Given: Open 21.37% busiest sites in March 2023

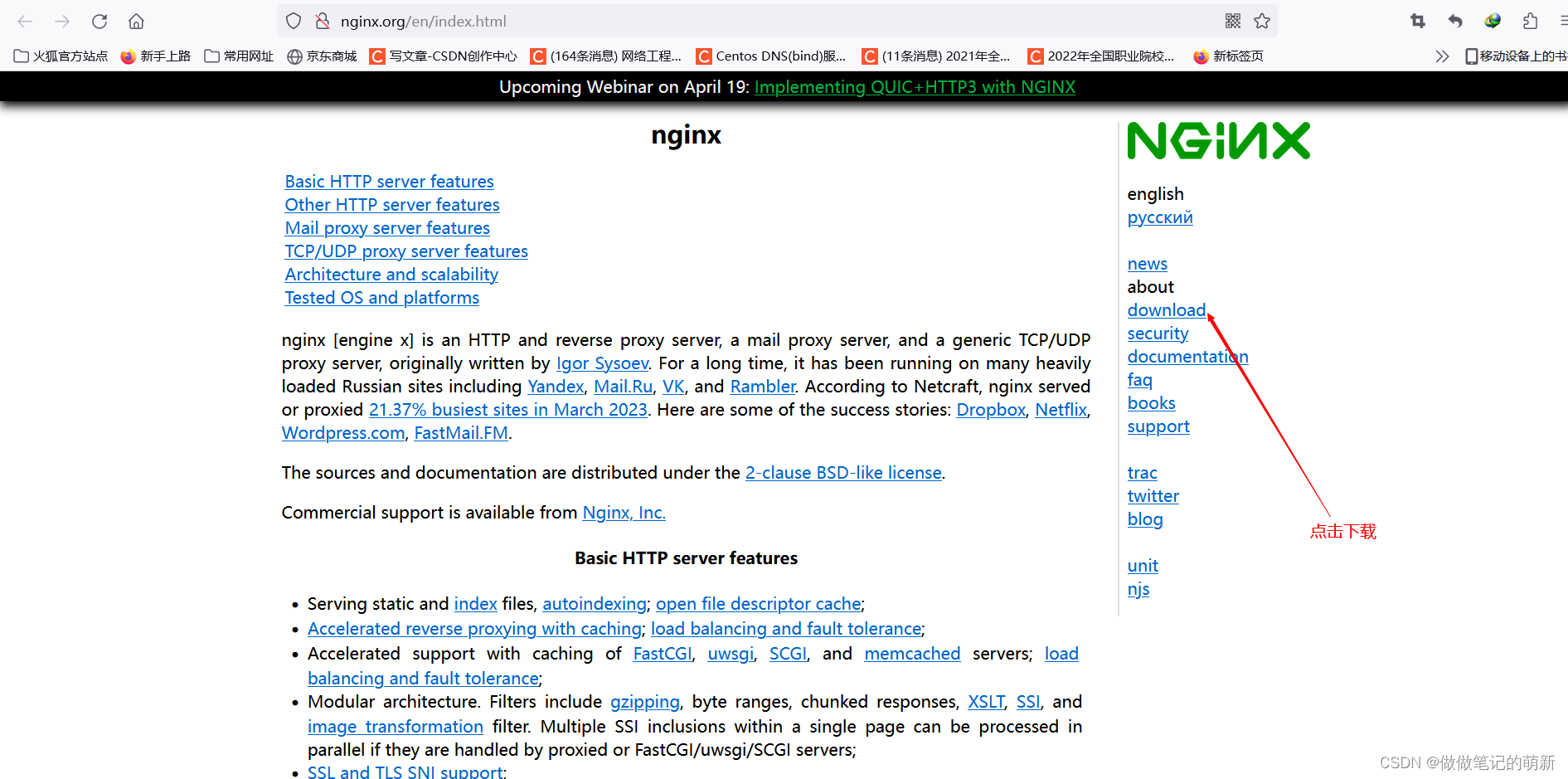Looking at the screenshot, I should click(x=507, y=410).
